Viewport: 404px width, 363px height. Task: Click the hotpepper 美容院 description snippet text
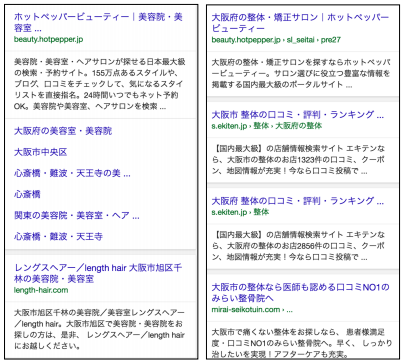[x=99, y=84]
